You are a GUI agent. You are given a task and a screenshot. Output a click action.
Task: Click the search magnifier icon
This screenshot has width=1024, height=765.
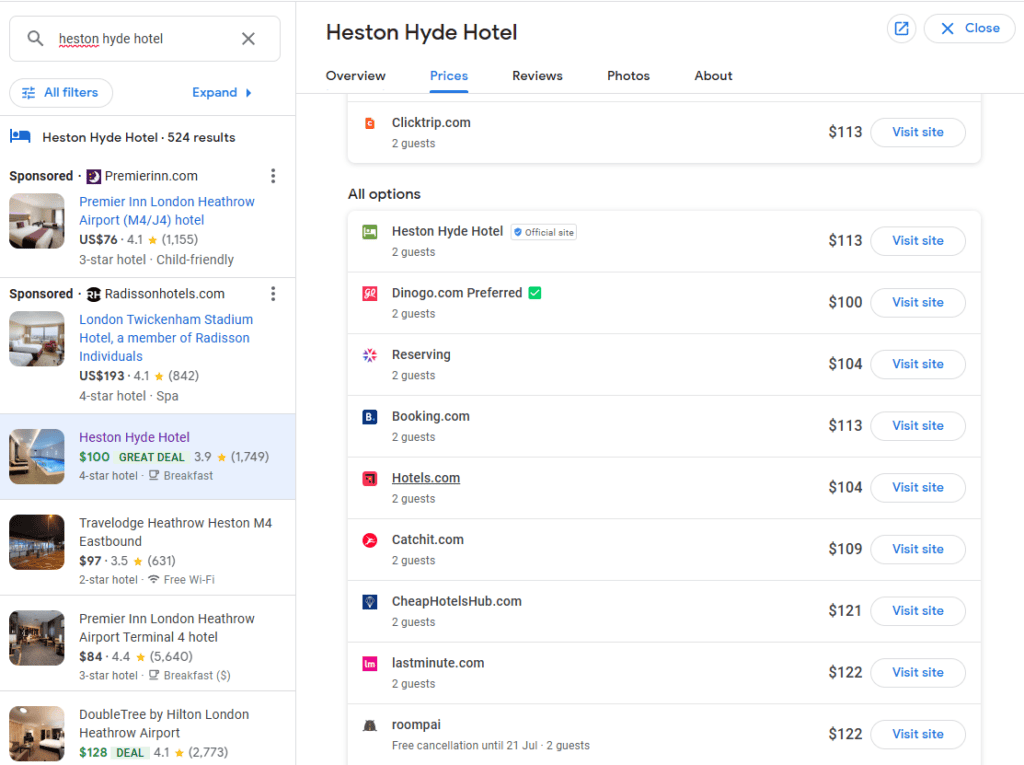click(35, 39)
